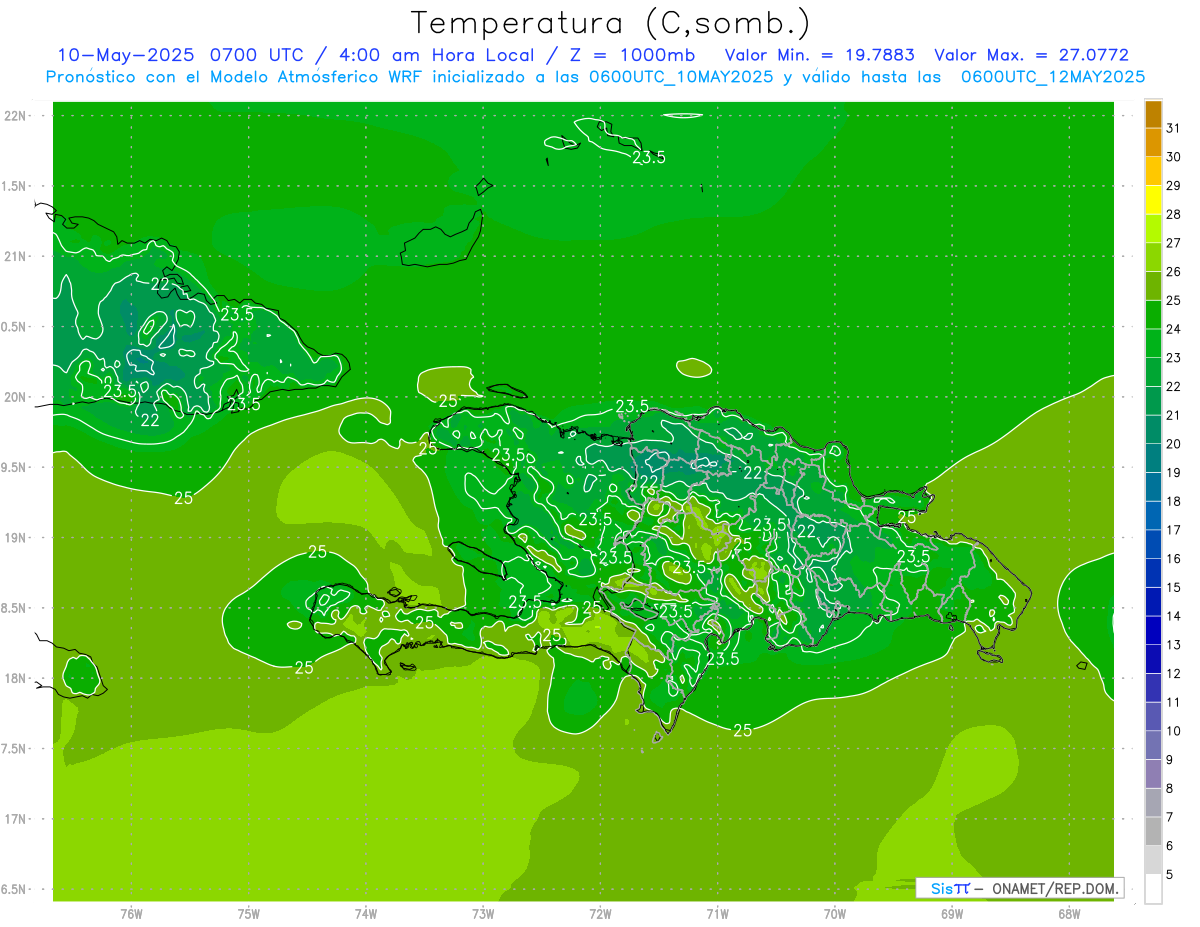Click the "21N" latitude axis label
The height and width of the screenshot is (927, 1200).
pyautogui.click(x=14, y=256)
